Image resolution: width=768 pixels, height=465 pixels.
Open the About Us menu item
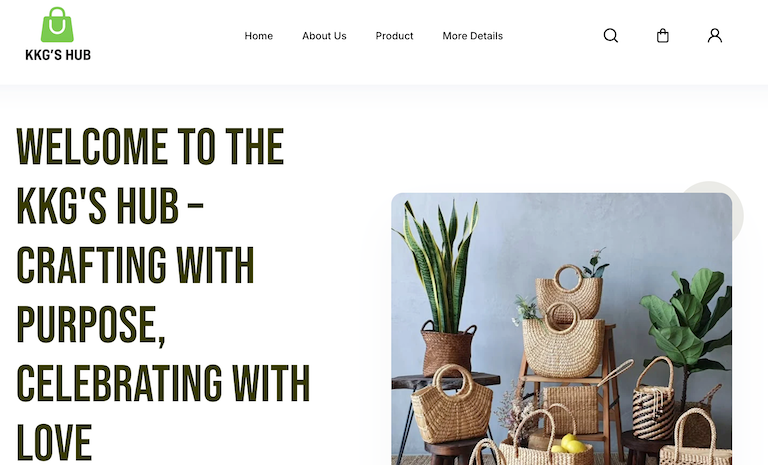coord(324,36)
